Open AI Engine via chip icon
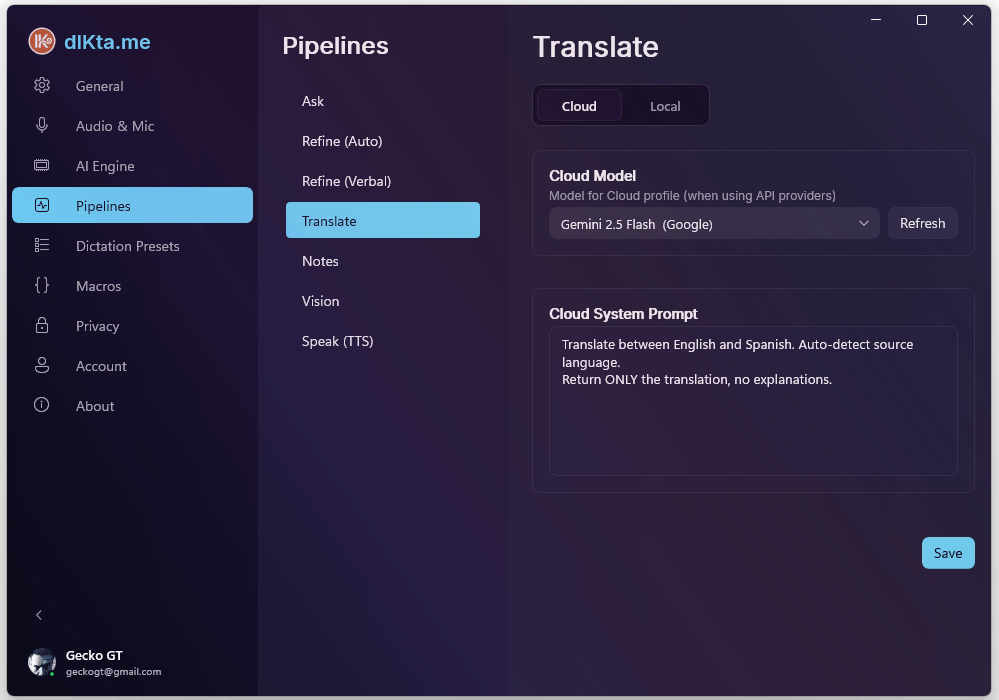The image size is (999, 700). pos(42,166)
